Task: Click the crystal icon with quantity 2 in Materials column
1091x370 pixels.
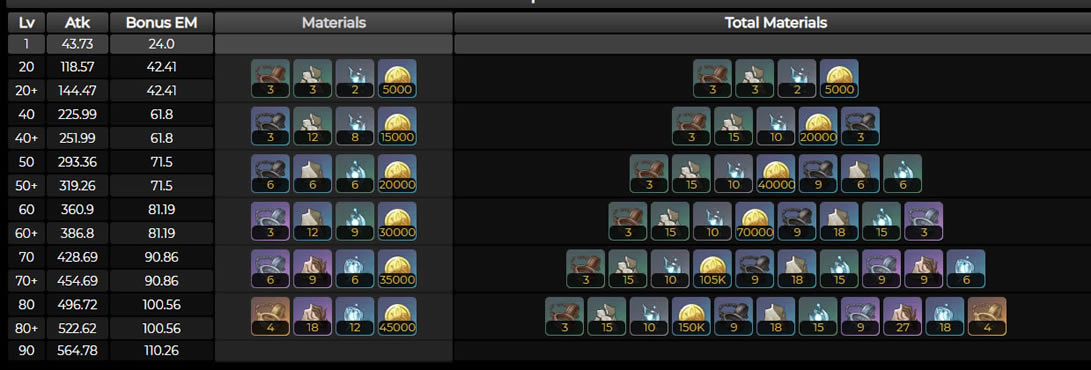Action: tap(355, 79)
